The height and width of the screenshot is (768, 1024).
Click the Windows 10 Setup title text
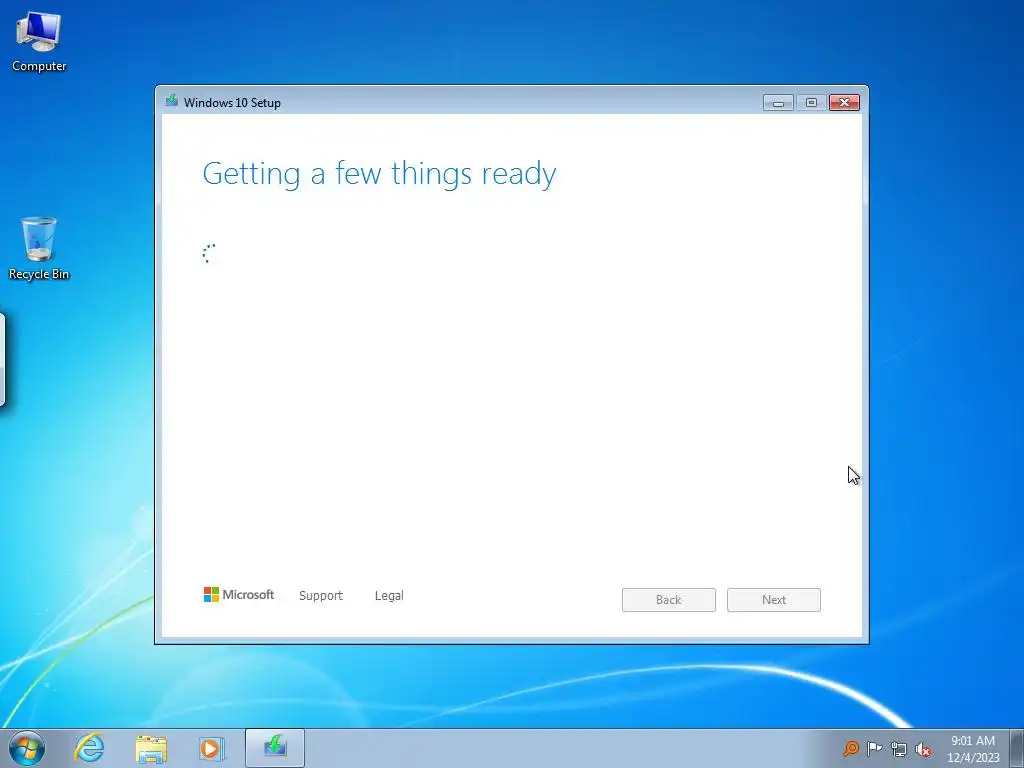pyautogui.click(x=232, y=103)
